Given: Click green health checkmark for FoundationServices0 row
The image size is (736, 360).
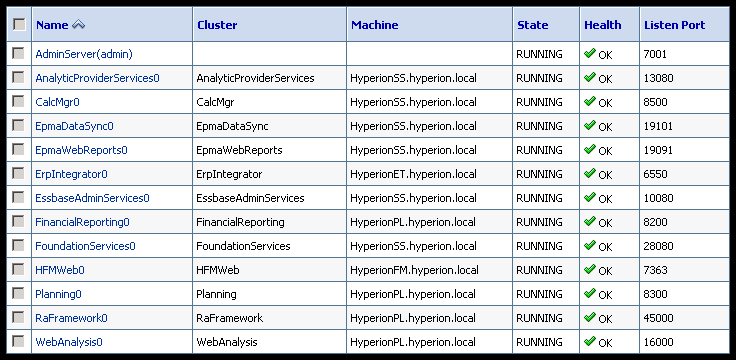Looking at the screenshot, I should 590,245.
